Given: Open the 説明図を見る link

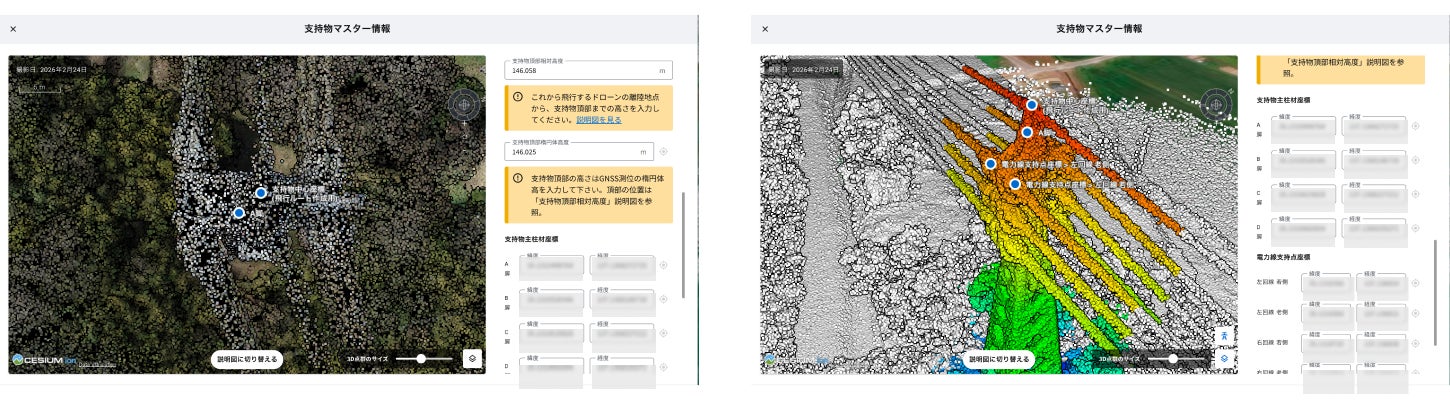Looking at the screenshot, I should tap(598, 119).
